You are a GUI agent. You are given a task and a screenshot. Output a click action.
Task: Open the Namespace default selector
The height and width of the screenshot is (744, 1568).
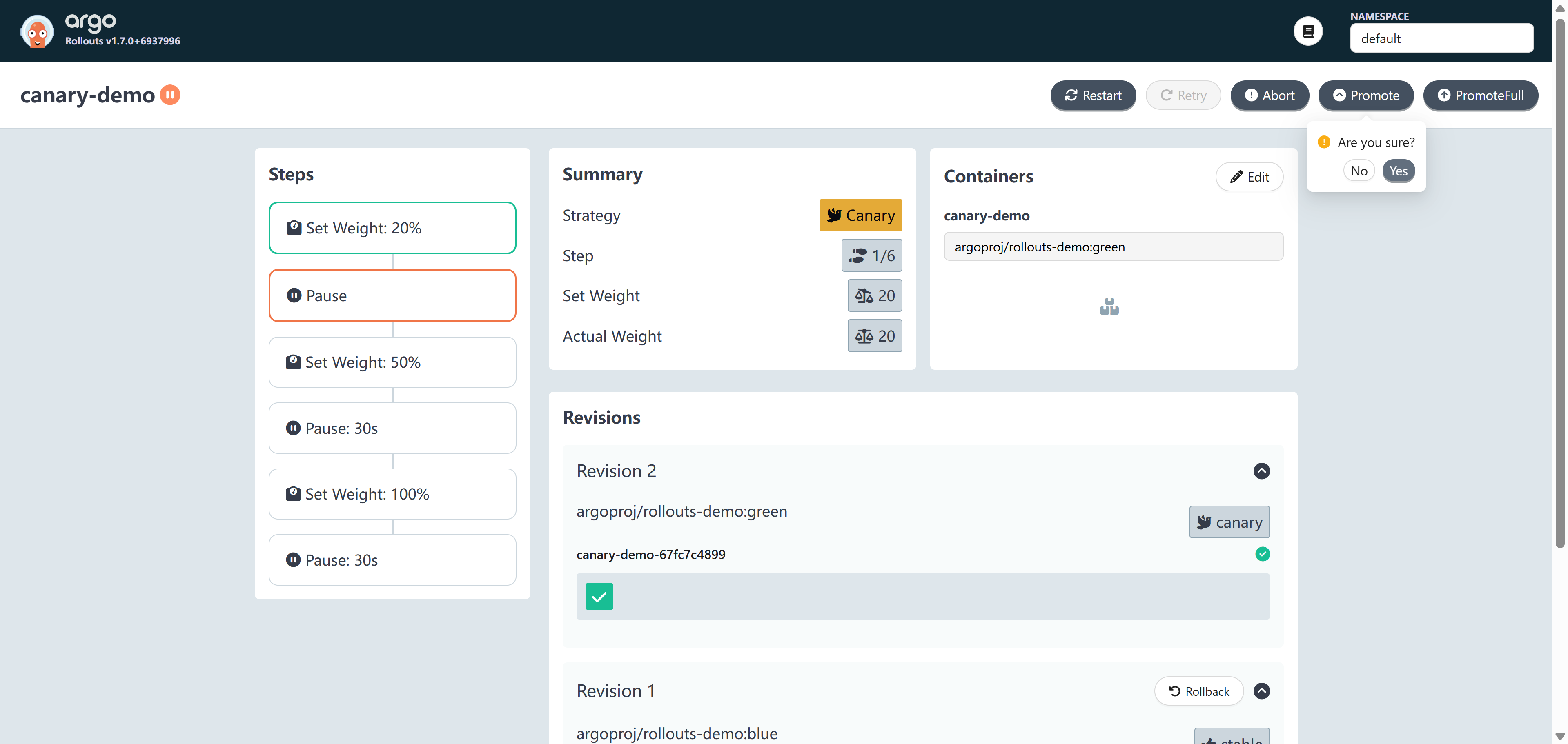(1441, 38)
